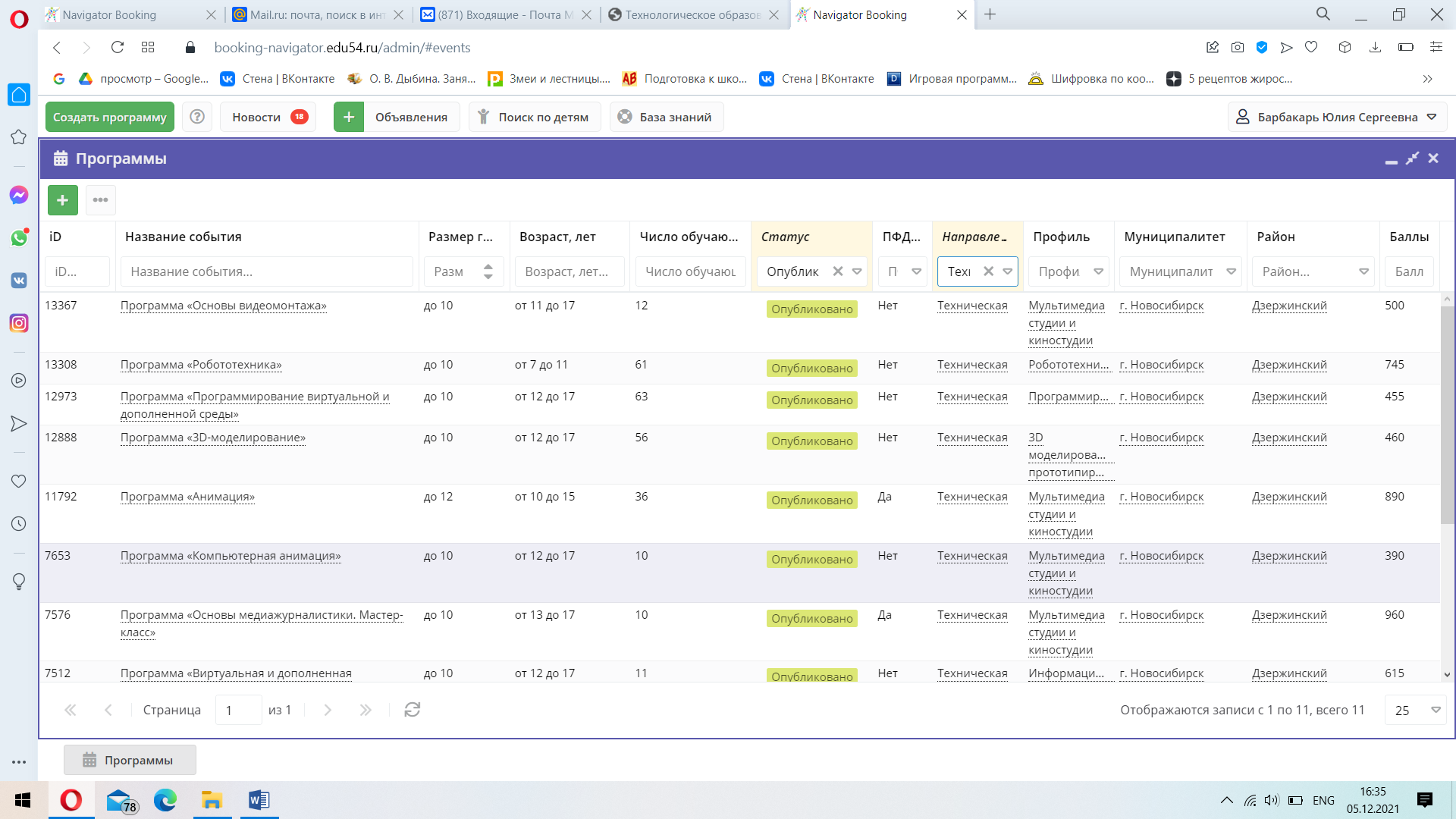Open the three-dots more actions button
The image size is (1456, 819).
click(100, 200)
